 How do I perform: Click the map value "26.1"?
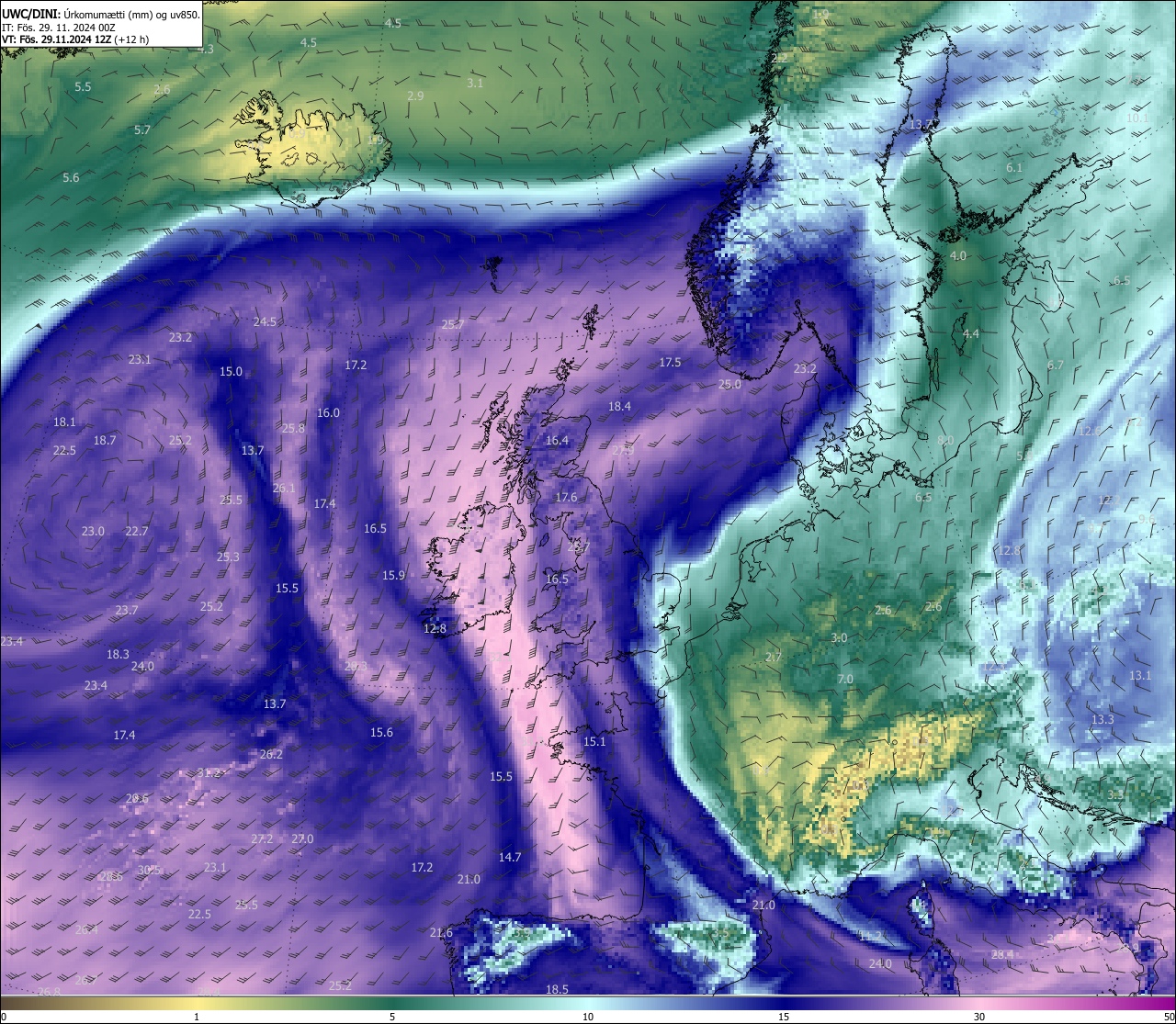pyautogui.click(x=284, y=489)
